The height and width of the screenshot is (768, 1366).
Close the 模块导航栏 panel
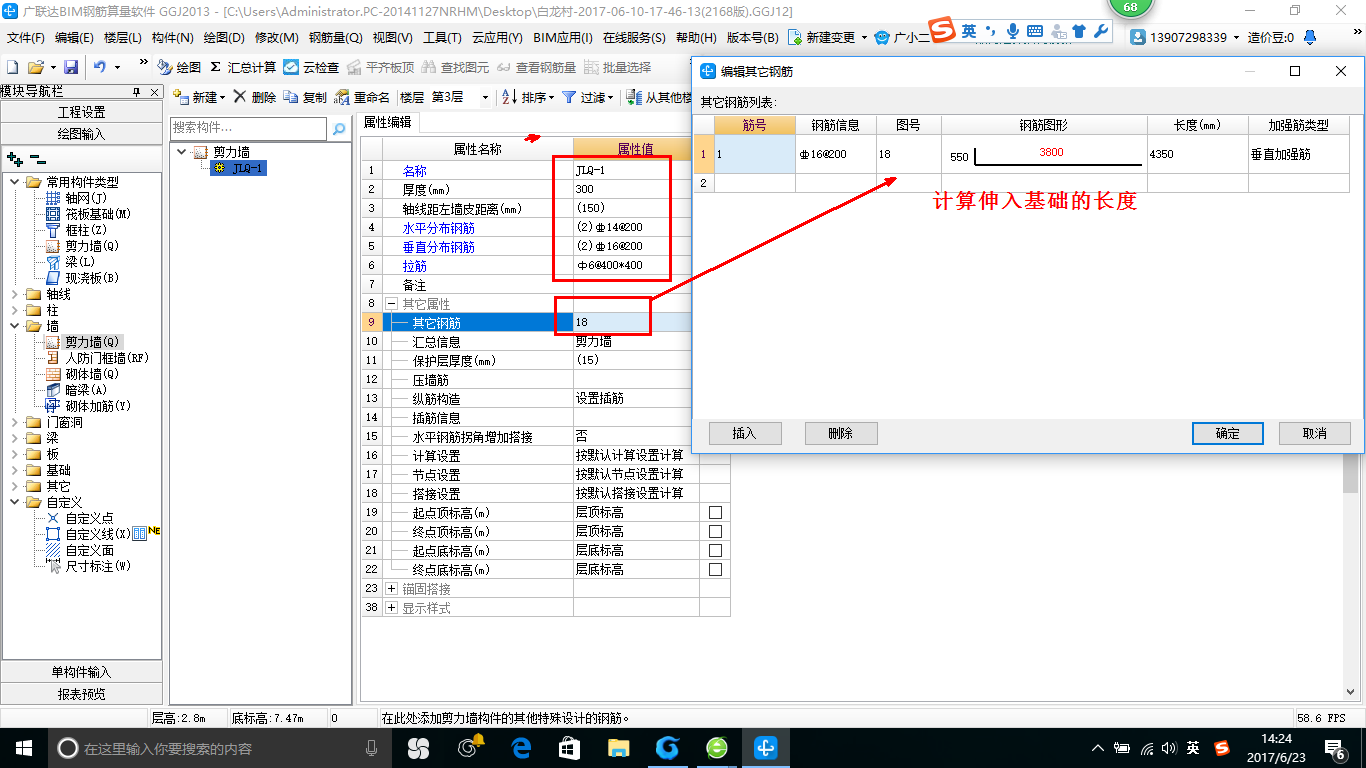pyautogui.click(x=155, y=91)
